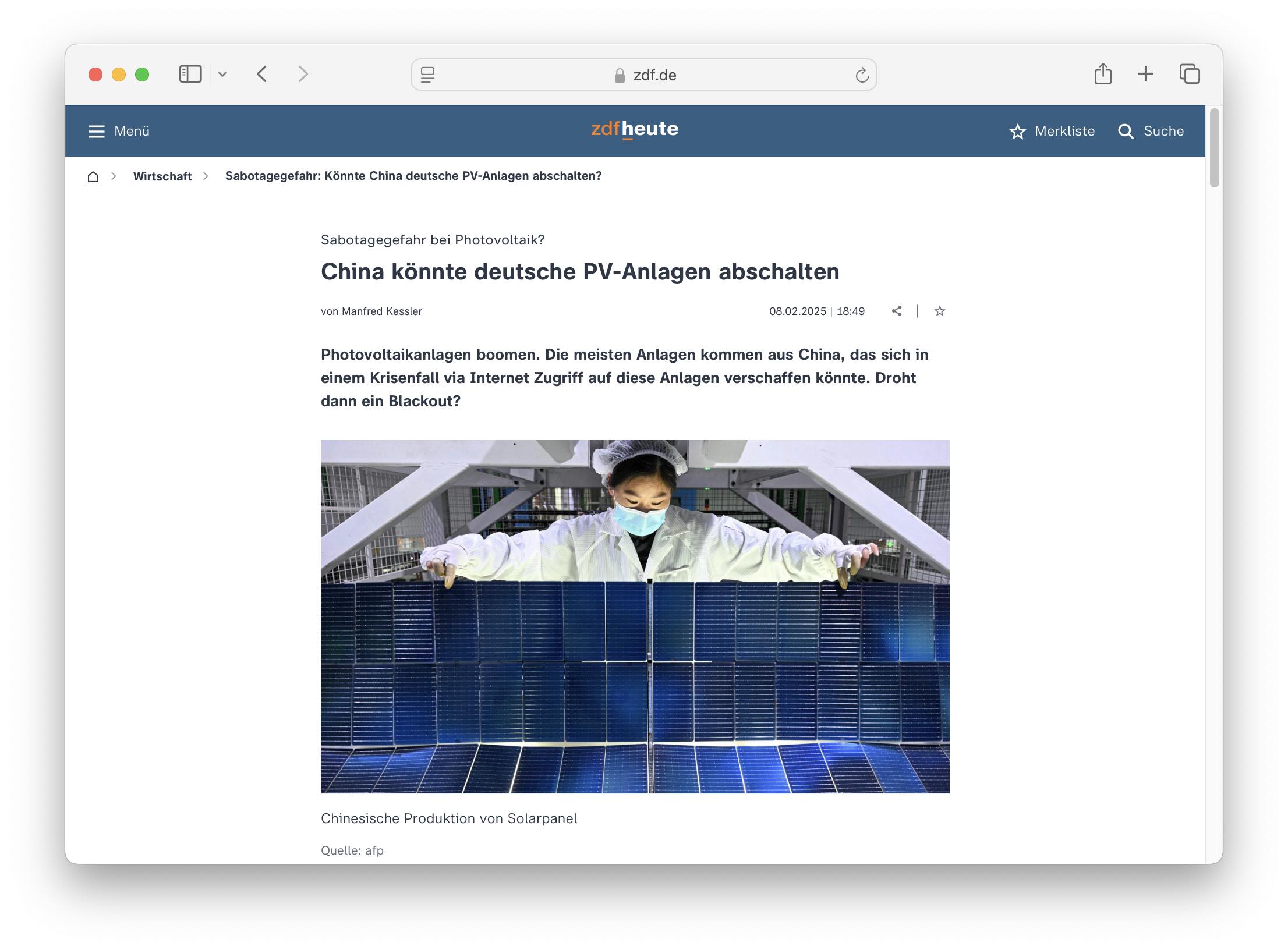The width and height of the screenshot is (1288, 950).
Task: Open the Merkliste star in header
Action: pyautogui.click(x=1017, y=132)
